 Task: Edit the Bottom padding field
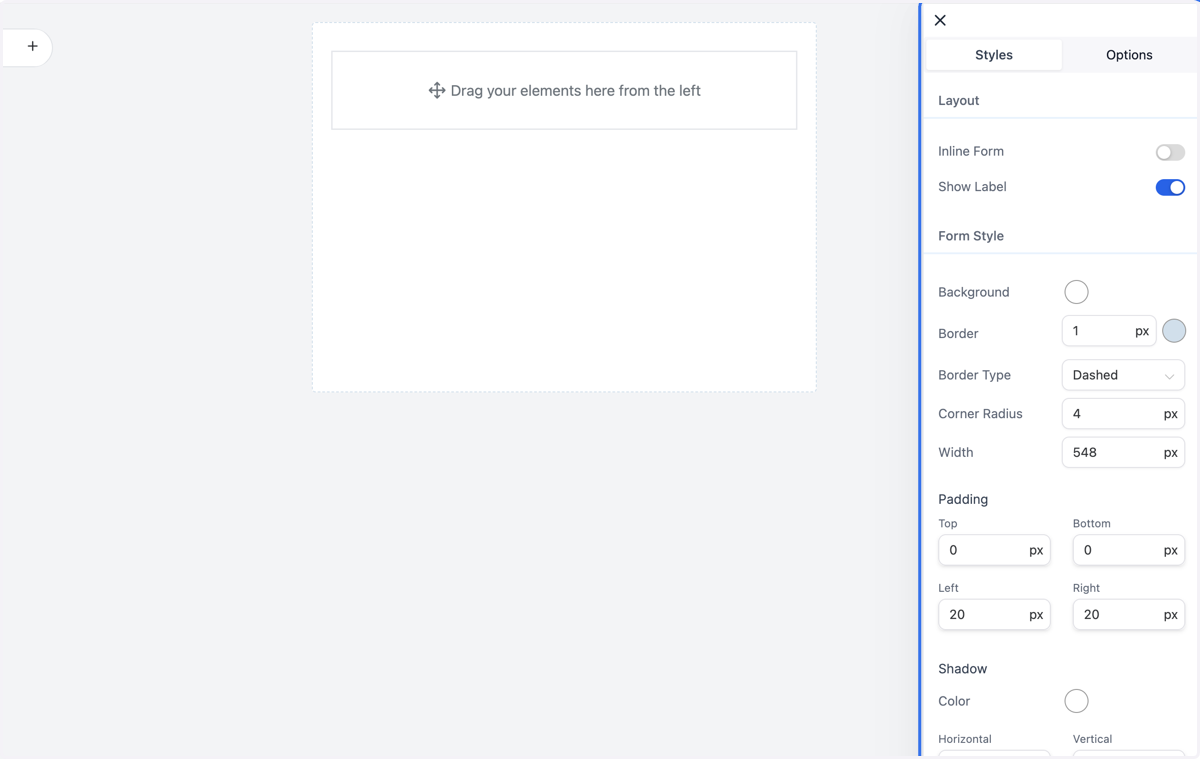[1129, 550]
